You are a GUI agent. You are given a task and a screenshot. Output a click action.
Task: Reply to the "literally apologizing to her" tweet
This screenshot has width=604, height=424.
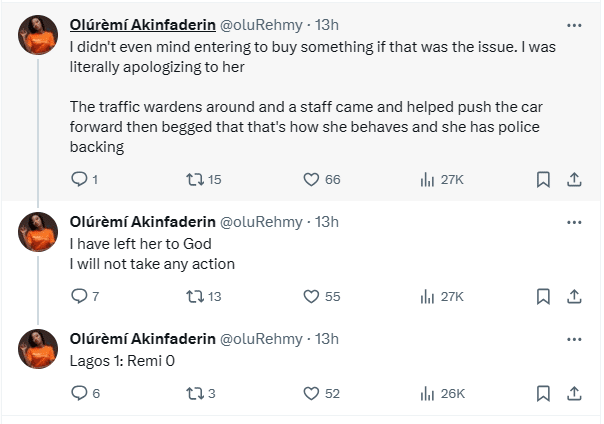[x=80, y=180]
